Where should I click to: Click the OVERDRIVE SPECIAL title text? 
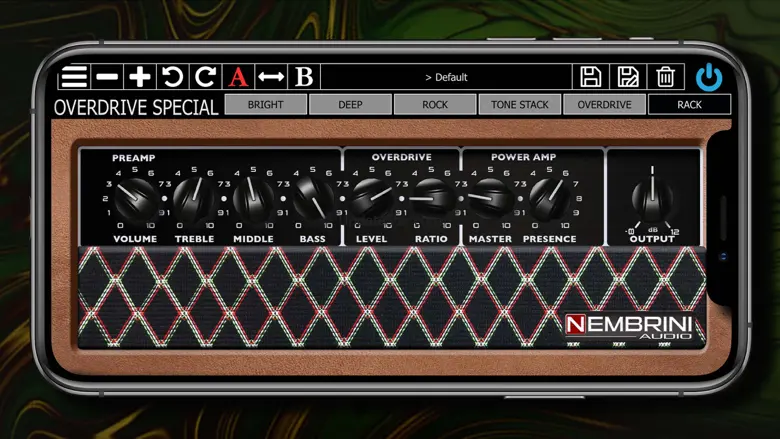[x=136, y=107]
